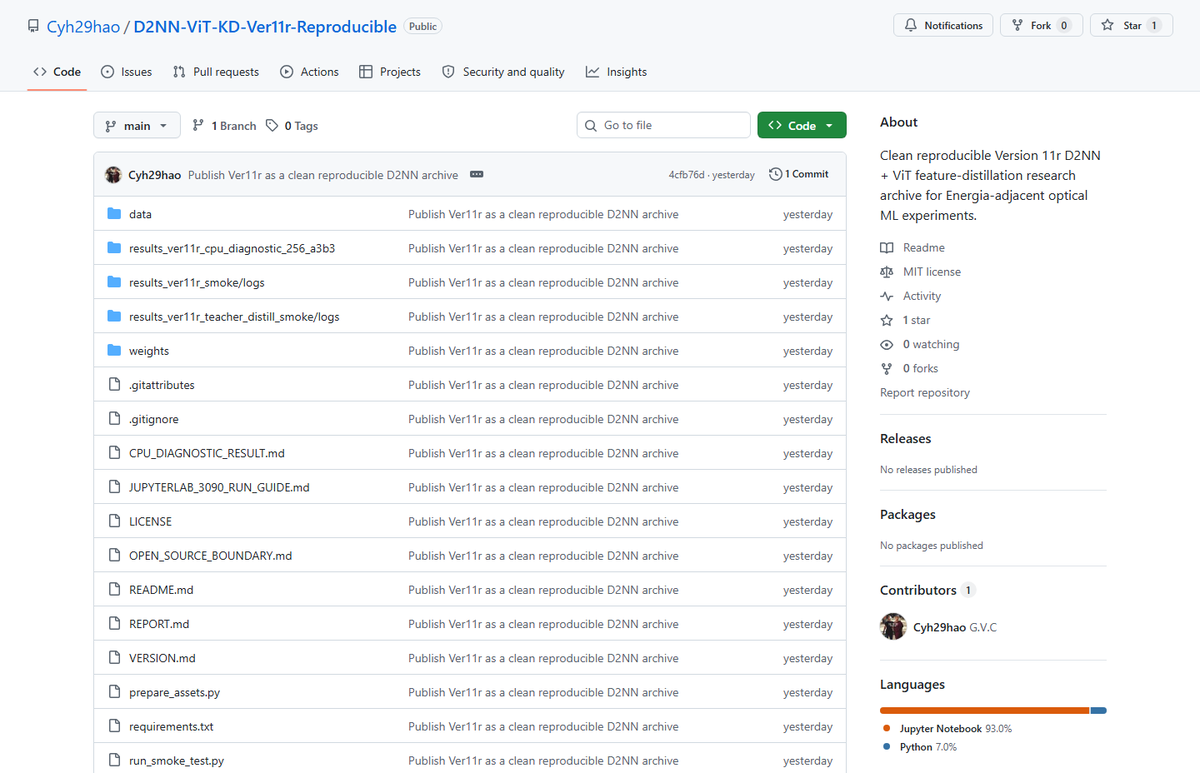
Task: Click the pulse icon beside Activity
Action: 887,296
